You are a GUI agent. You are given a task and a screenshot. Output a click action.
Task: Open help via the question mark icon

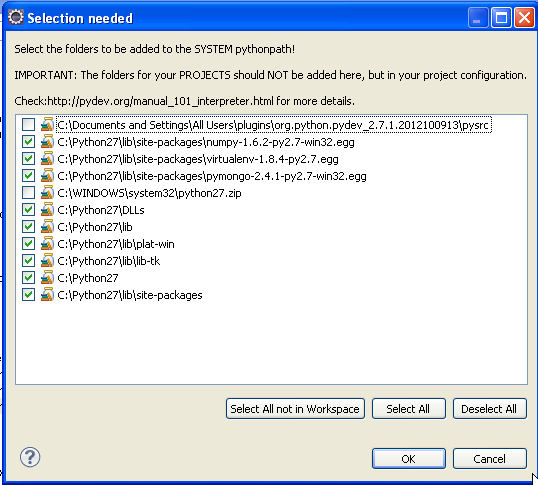30,457
